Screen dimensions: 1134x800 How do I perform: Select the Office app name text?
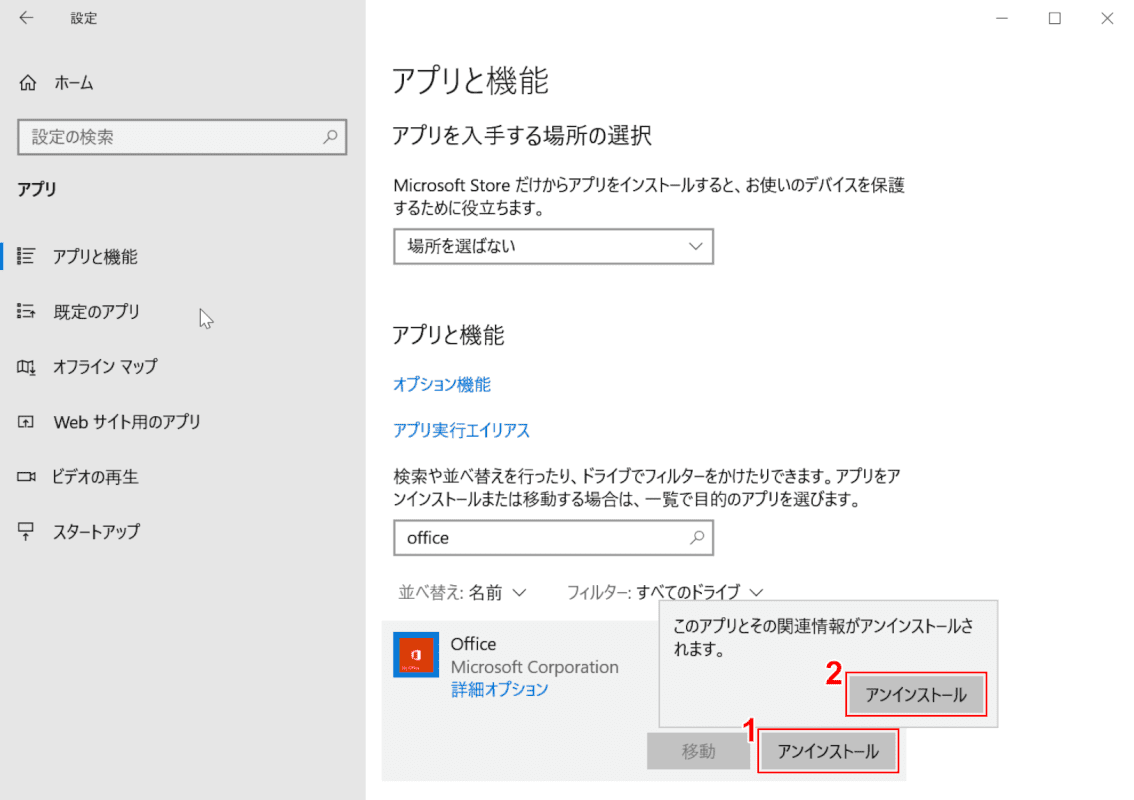(x=474, y=644)
